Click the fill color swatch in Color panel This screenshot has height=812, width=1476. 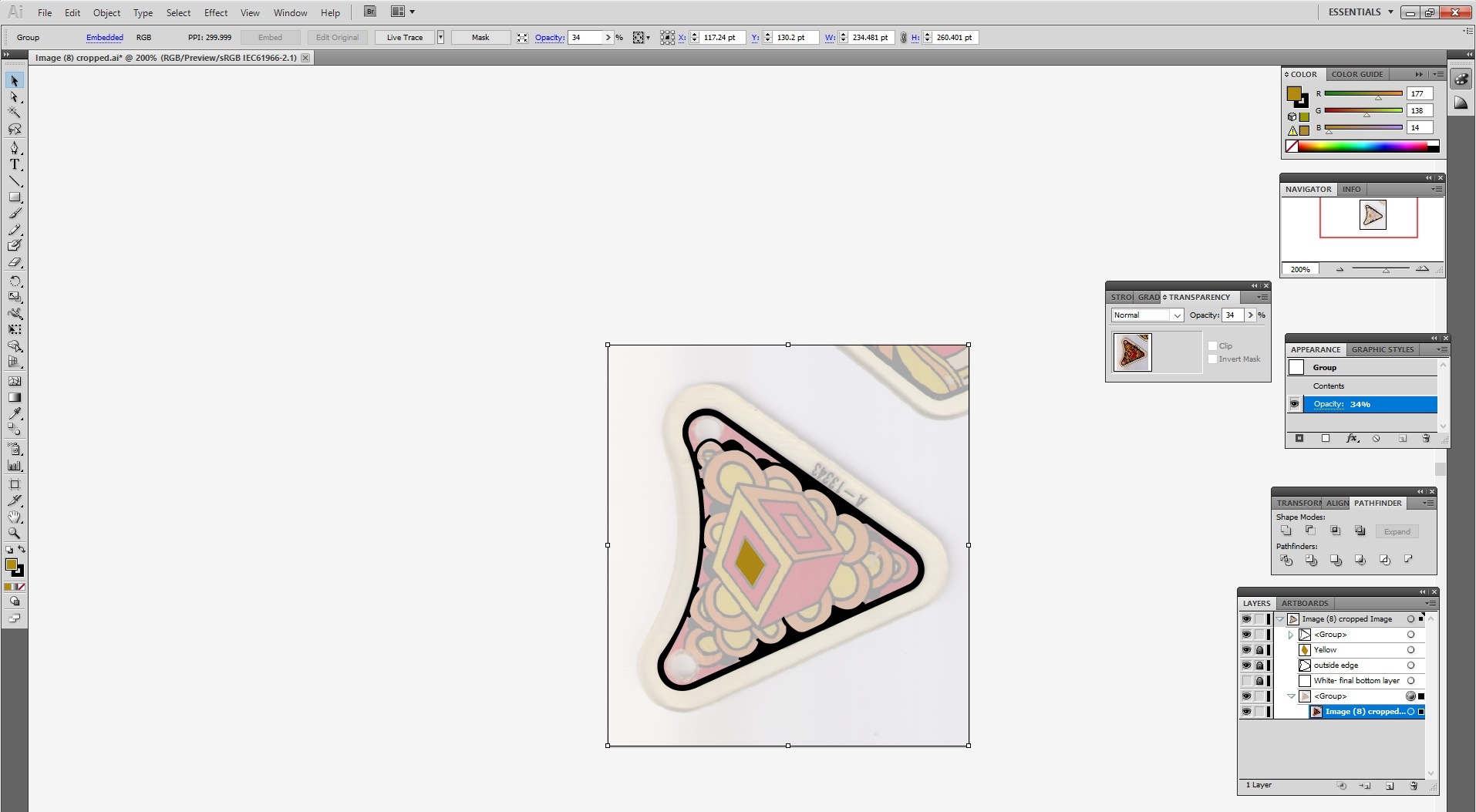(1293, 94)
